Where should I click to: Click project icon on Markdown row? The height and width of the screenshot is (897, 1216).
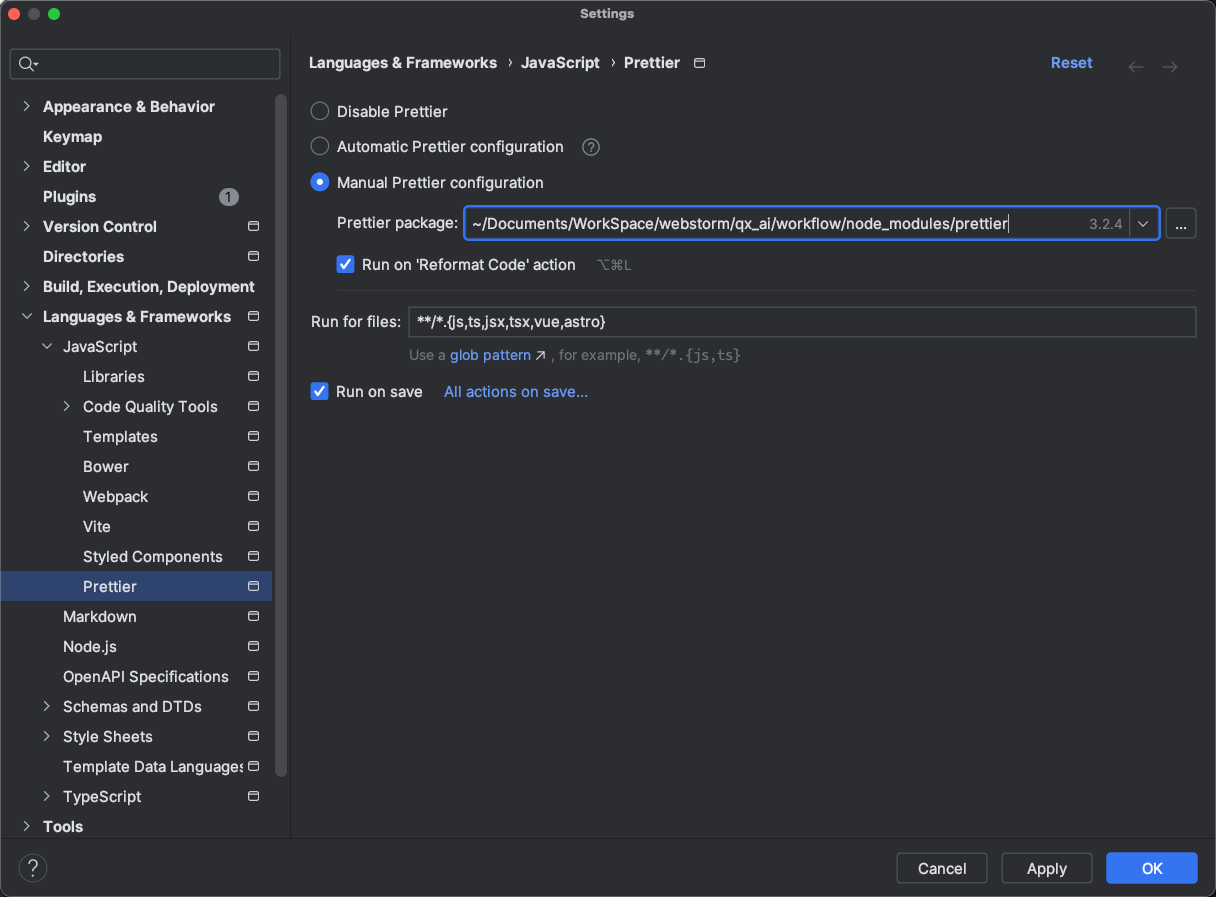[x=253, y=617]
